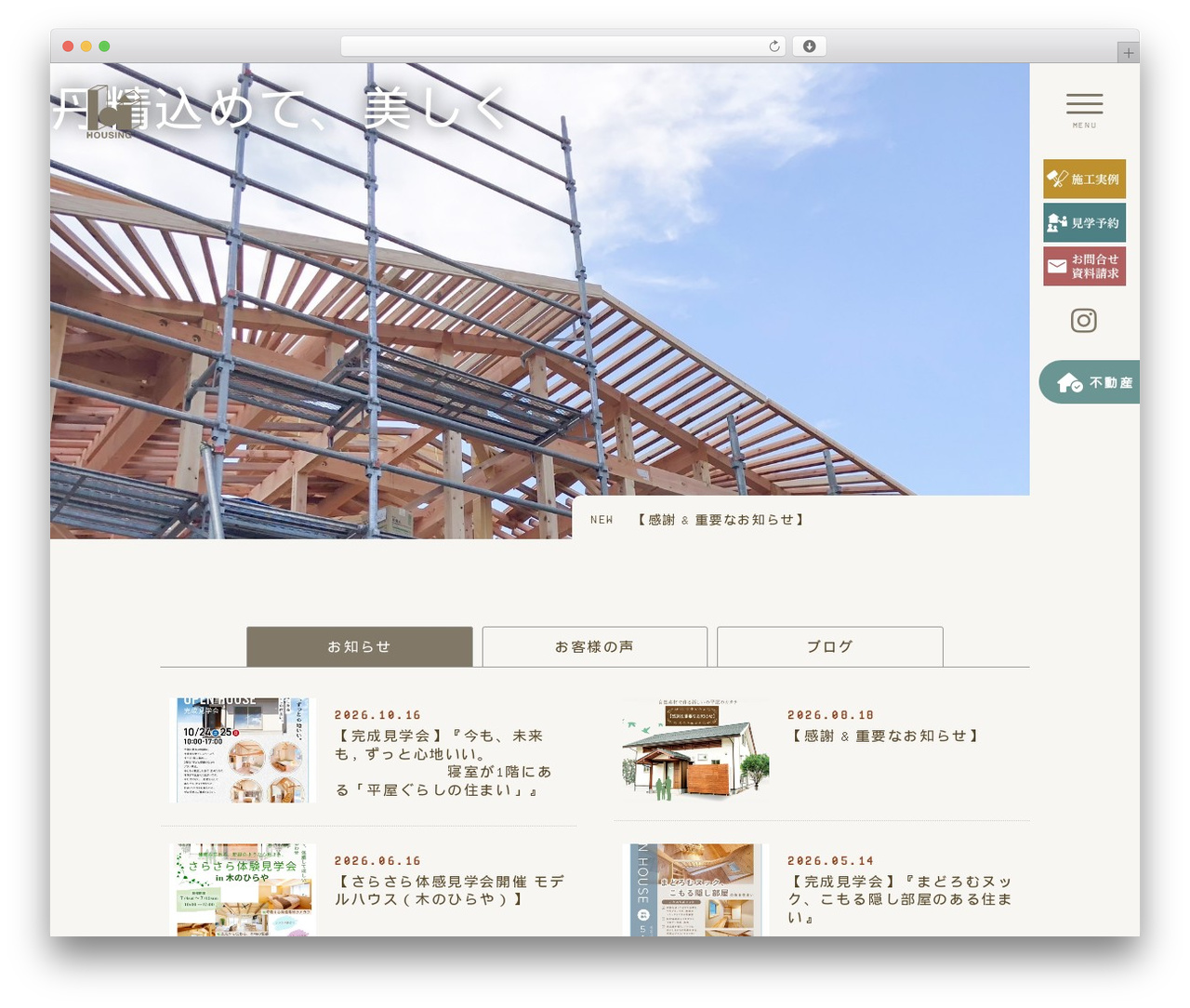
Task: Click the date 2026.05.14
Action: tap(831, 861)
